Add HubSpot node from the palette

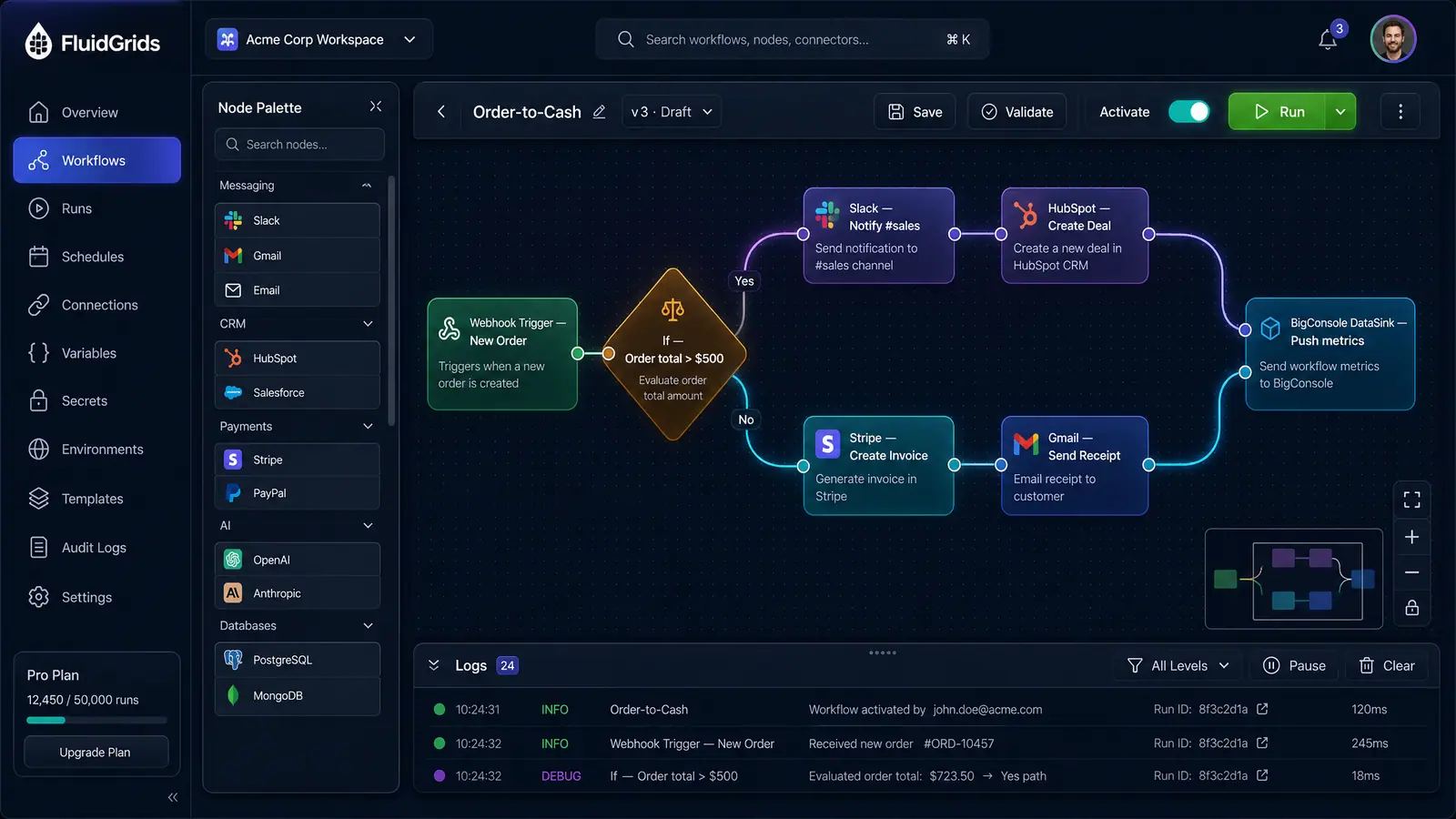pyautogui.click(x=298, y=359)
